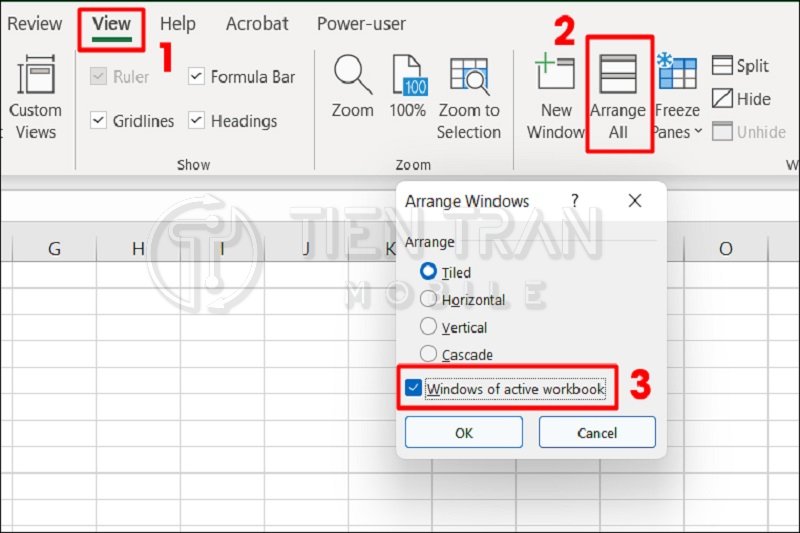This screenshot has width=800, height=533.
Task: Select the Tiled radio option
Action: coord(428,271)
